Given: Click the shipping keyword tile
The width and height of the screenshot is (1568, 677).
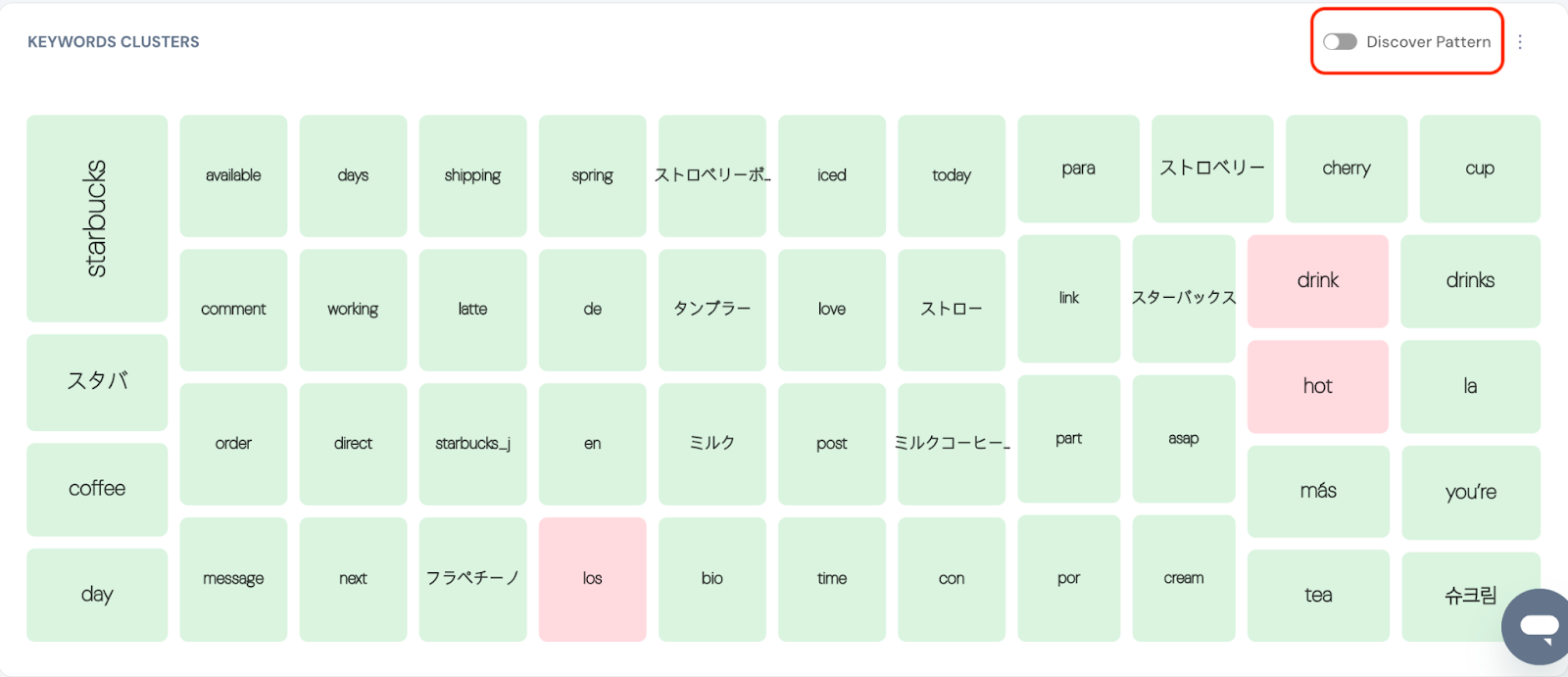Looking at the screenshot, I should coord(472,175).
